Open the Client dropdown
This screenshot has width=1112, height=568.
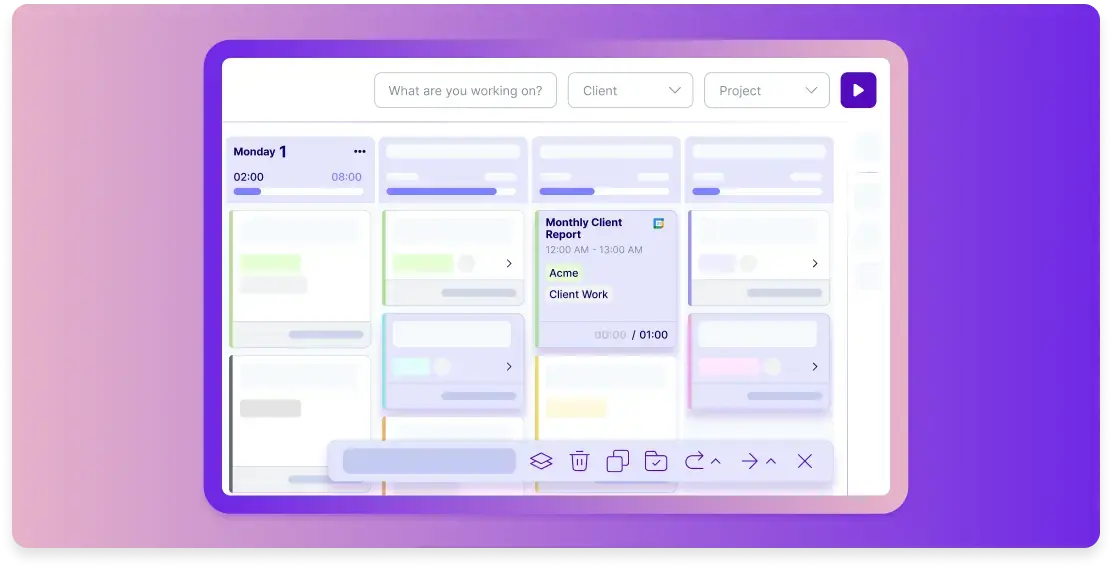pyautogui.click(x=630, y=90)
